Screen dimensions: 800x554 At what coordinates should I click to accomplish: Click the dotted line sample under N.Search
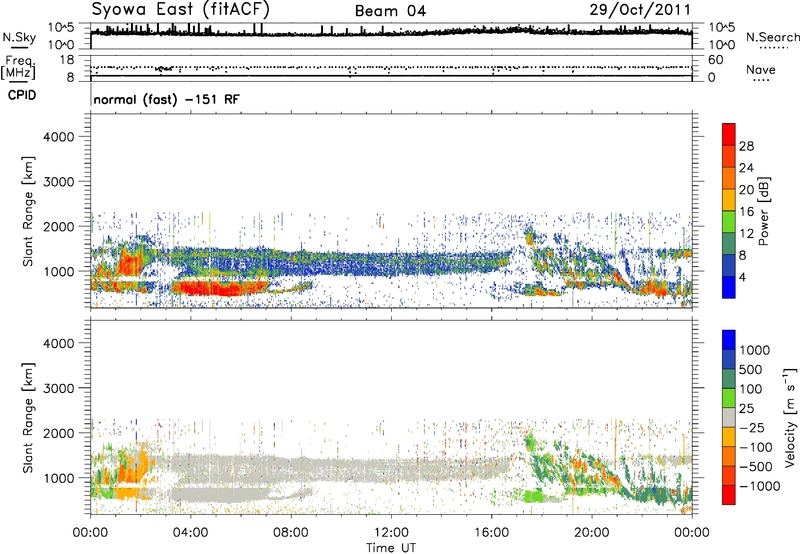[773, 48]
